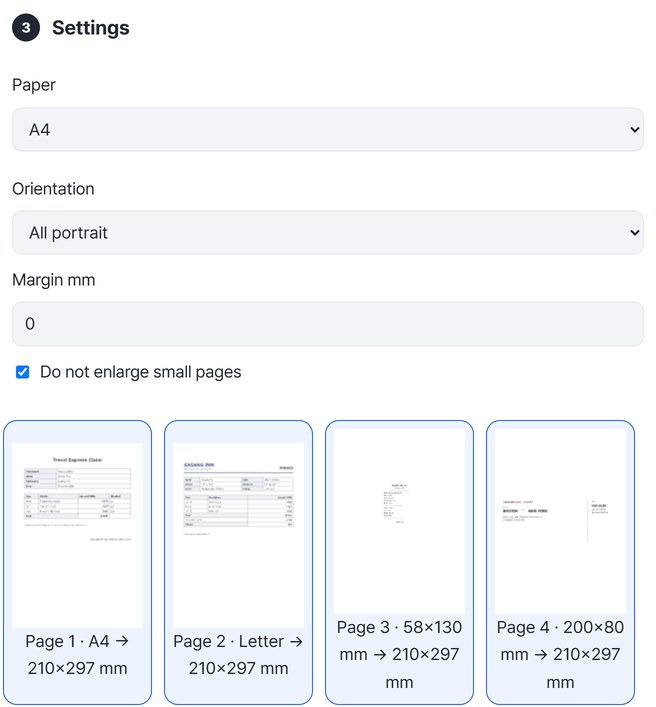Viewport: 656px width, 707px height.
Task: Click the Orientation field label
Action: coord(53,188)
